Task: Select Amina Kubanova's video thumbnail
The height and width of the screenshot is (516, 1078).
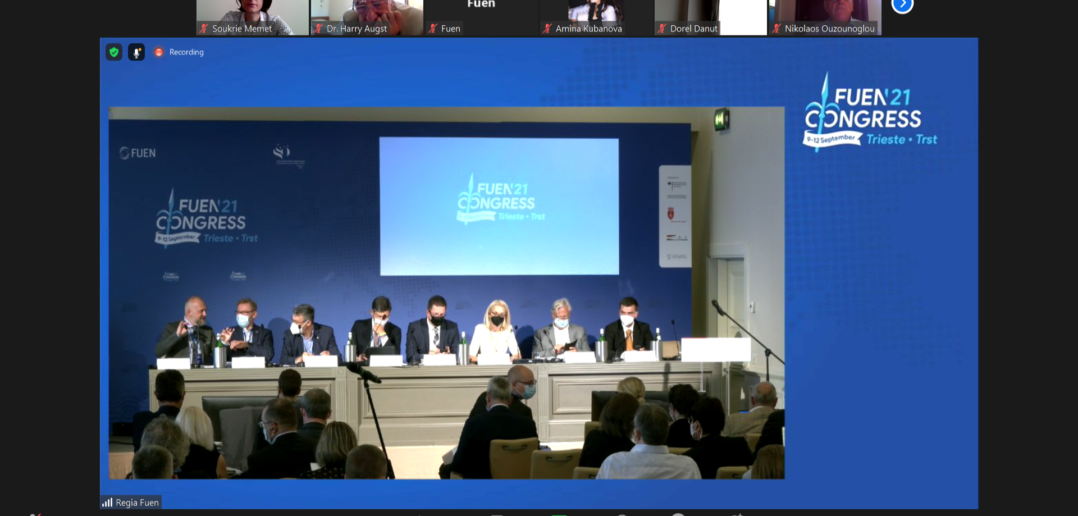Action: tap(596, 17)
